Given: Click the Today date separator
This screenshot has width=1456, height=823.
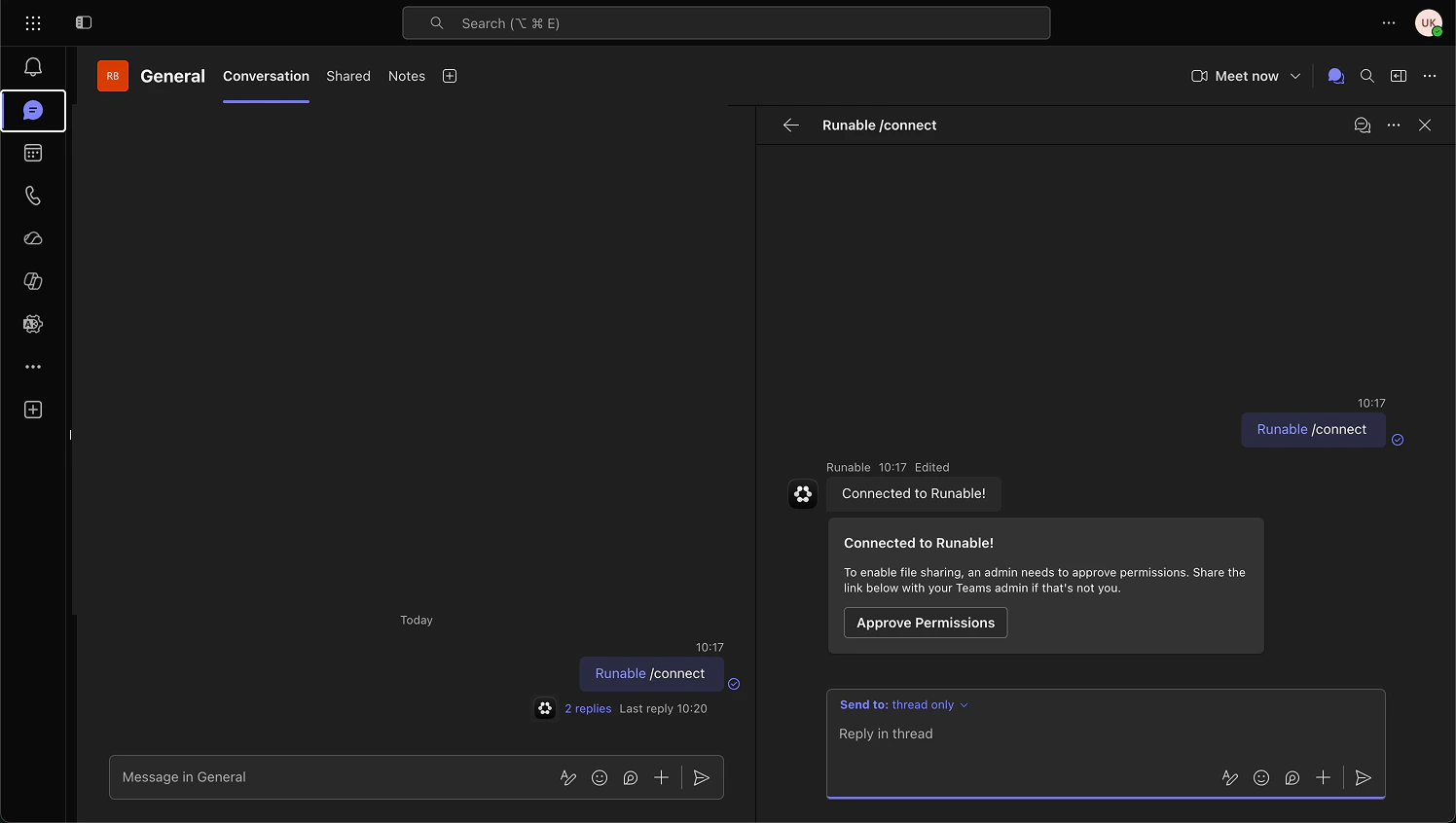Looking at the screenshot, I should (x=417, y=620).
